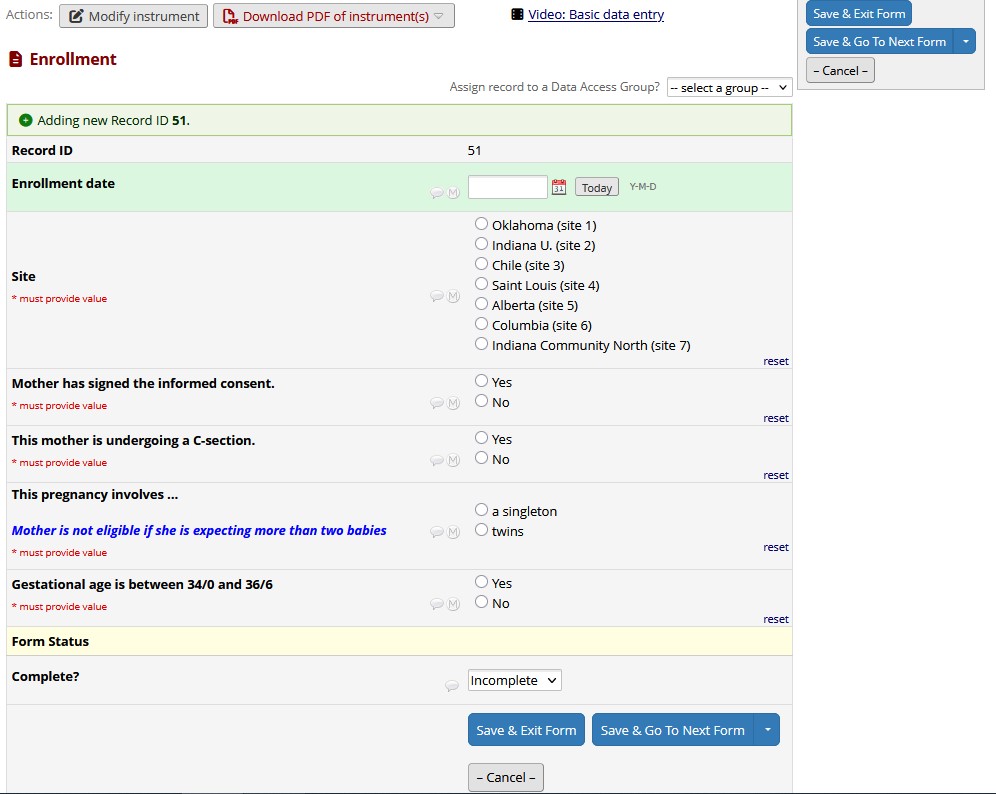Click Modify instrument button
996x794 pixels.
tap(134, 16)
